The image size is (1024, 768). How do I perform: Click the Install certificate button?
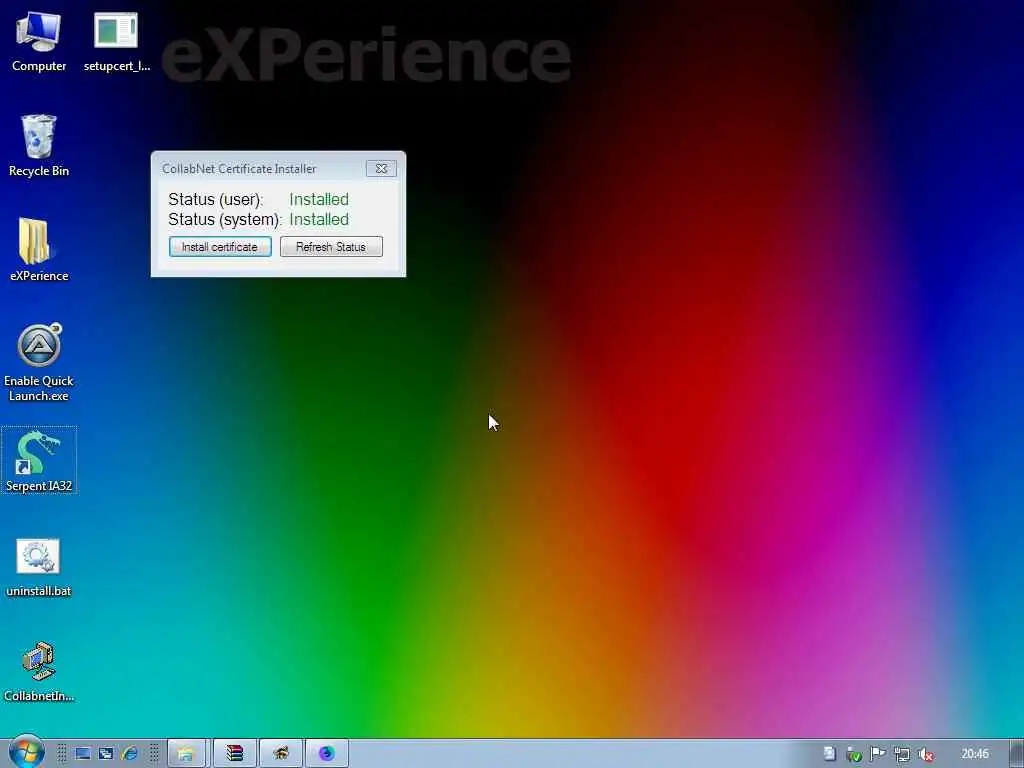click(x=220, y=247)
